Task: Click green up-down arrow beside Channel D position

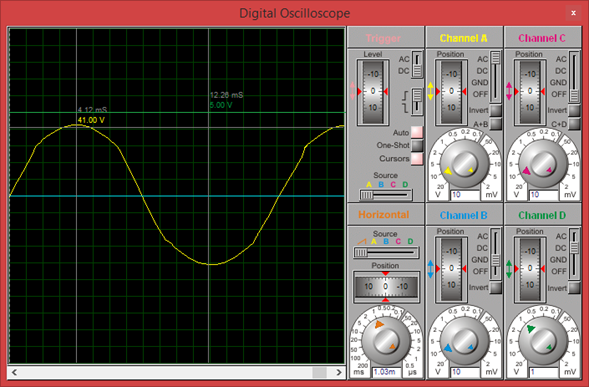Action: (x=509, y=269)
